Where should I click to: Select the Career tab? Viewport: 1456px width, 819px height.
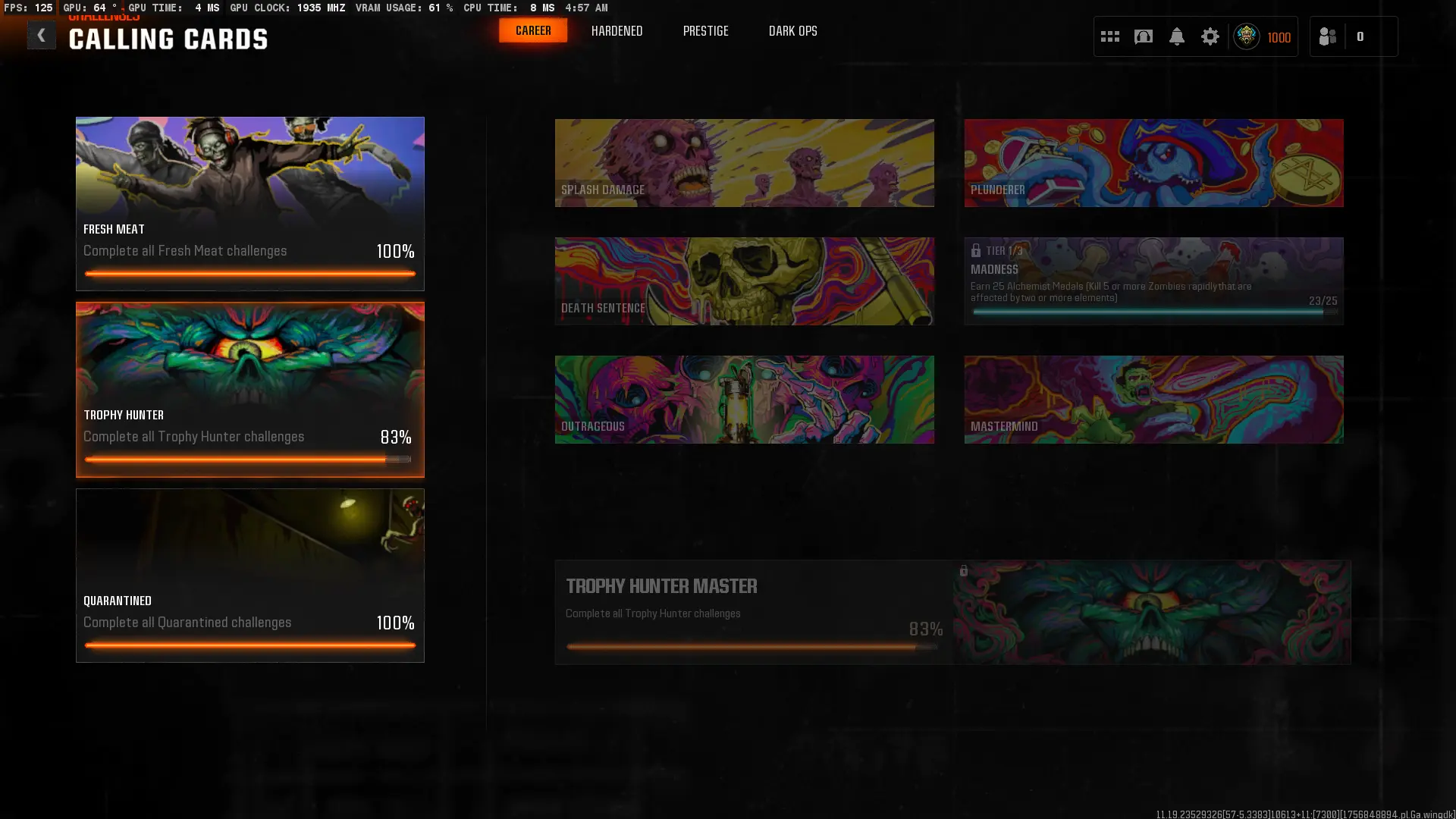point(533,31)
